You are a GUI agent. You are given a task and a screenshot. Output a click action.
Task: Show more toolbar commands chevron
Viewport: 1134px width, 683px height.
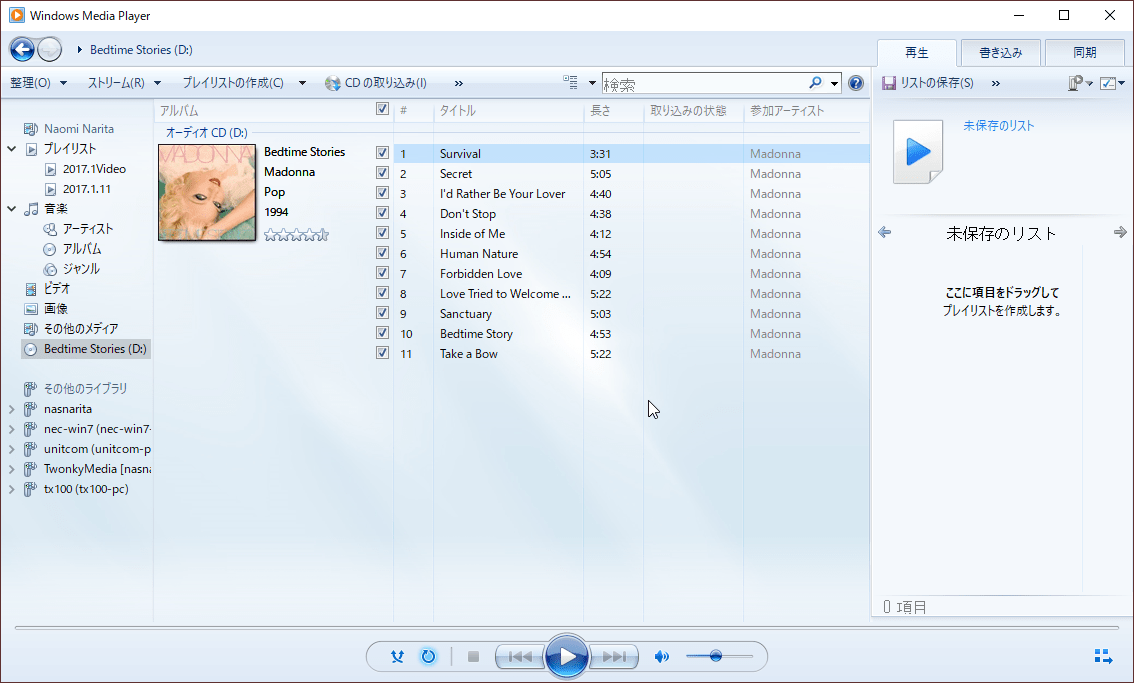[459, 83]
